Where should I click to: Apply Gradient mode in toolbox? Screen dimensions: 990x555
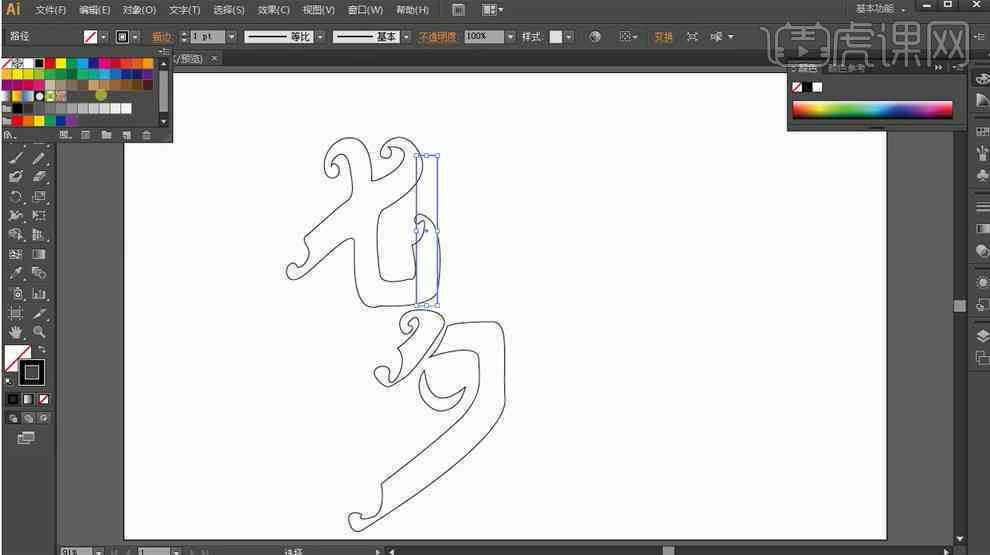point(28,399)
